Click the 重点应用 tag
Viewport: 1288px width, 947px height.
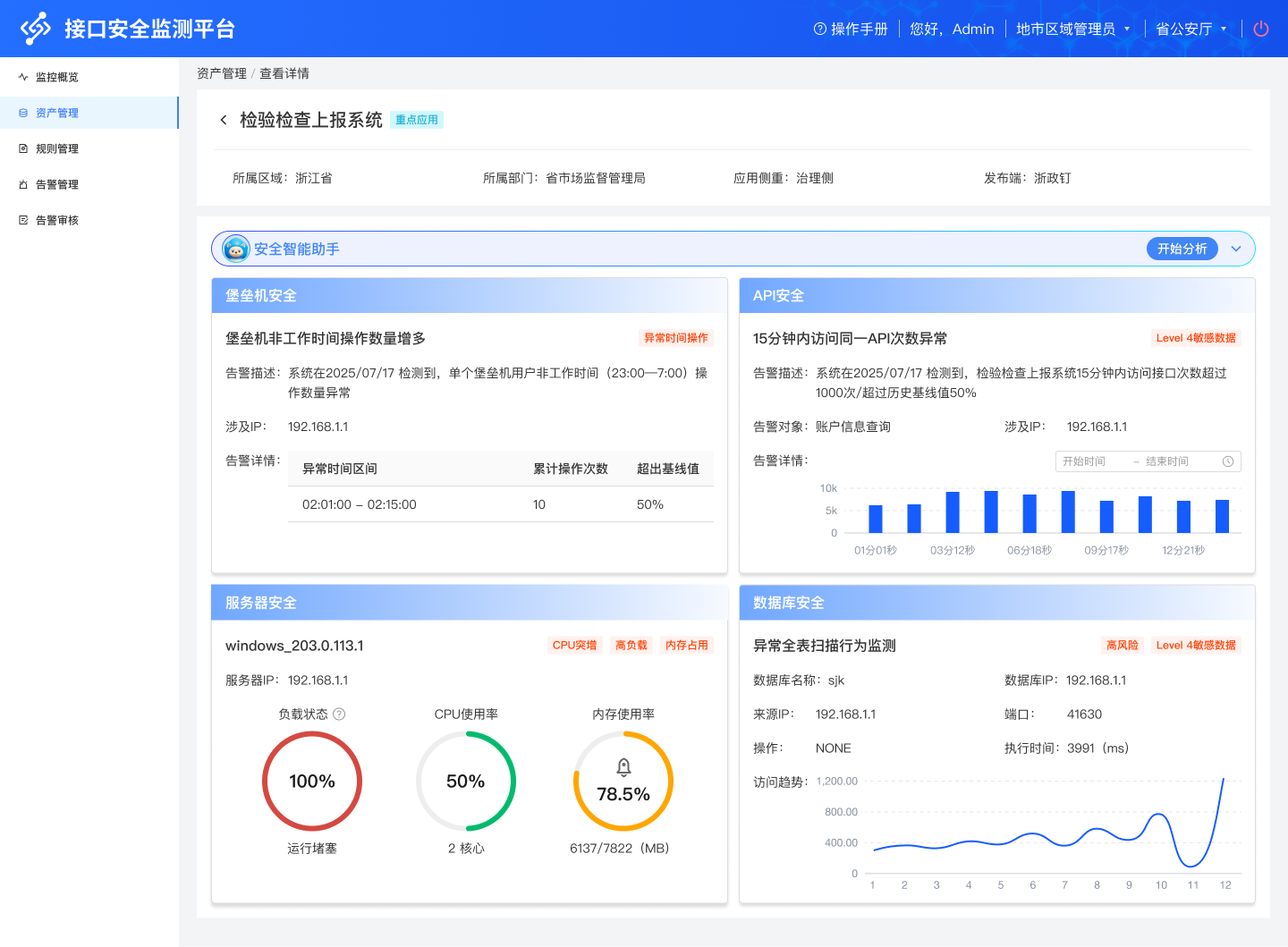pos(417,120)
